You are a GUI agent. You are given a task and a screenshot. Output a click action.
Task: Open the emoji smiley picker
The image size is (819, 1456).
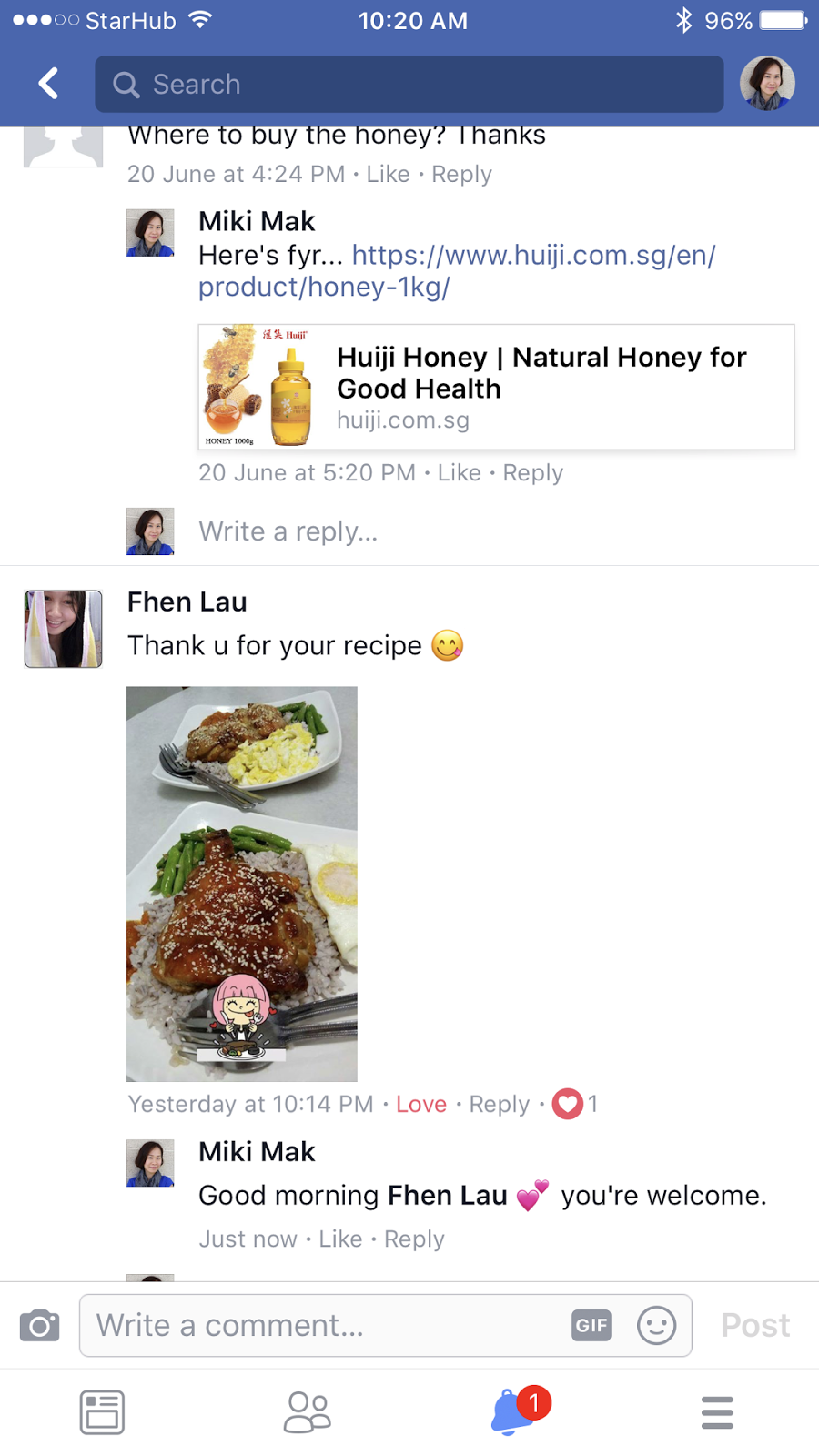tap(656, 1326)
